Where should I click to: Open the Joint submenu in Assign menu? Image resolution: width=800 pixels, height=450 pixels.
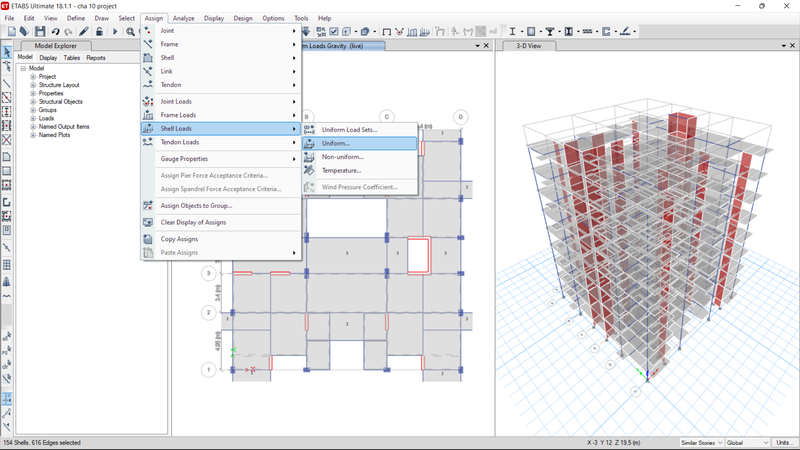[x=221, y=31]
